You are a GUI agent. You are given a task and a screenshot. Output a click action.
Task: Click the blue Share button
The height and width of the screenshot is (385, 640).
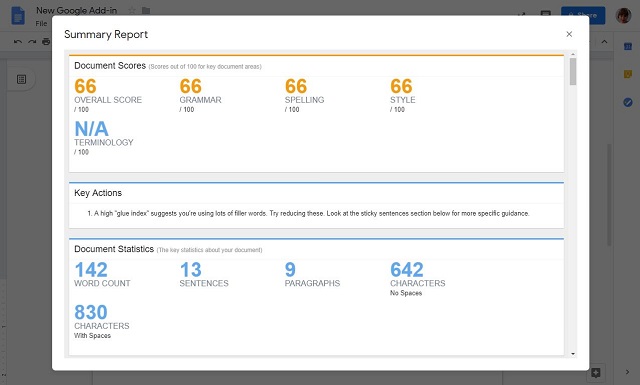(x=583, y=16)
